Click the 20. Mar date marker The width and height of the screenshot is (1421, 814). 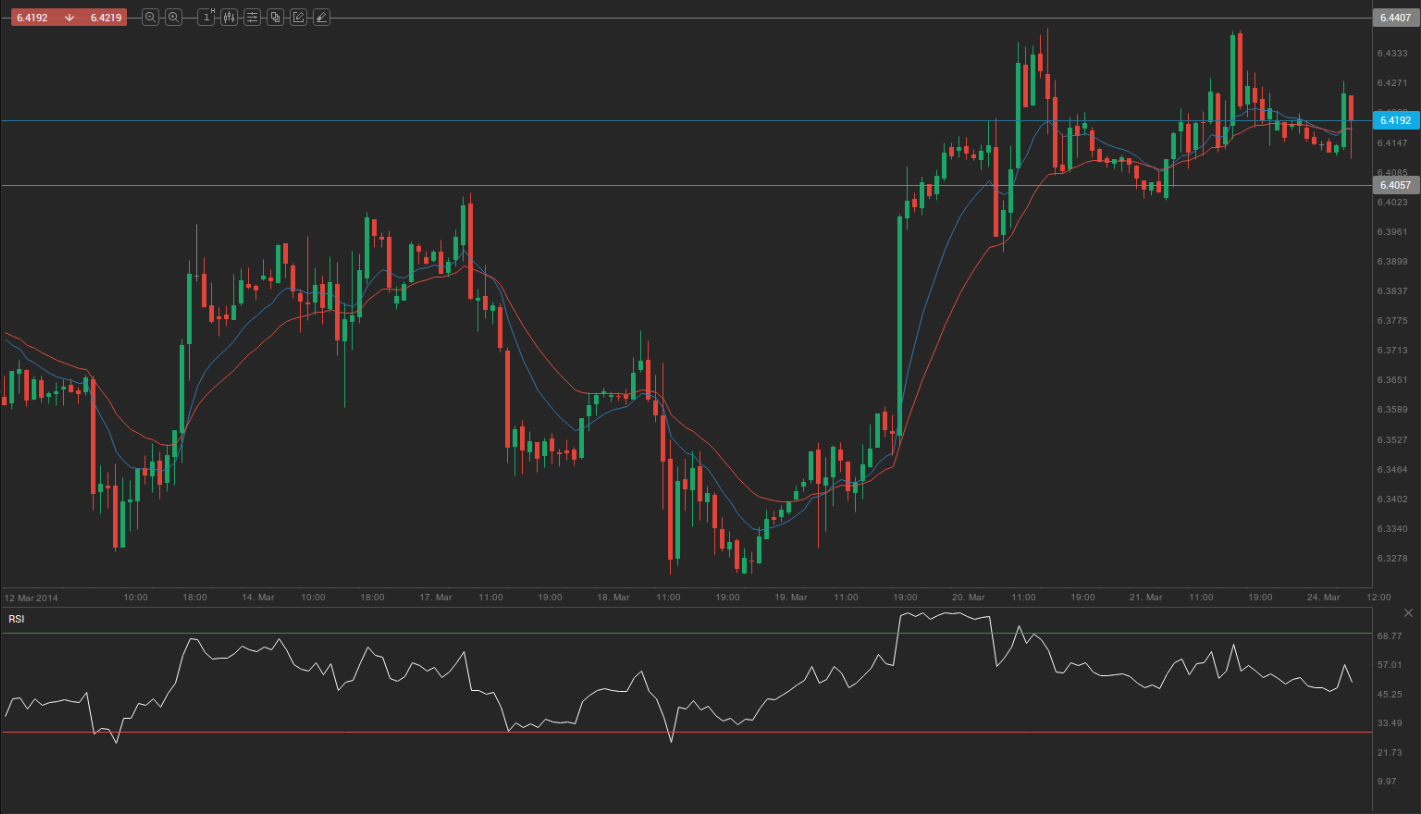pyautogui.click(x=968, y=597)
